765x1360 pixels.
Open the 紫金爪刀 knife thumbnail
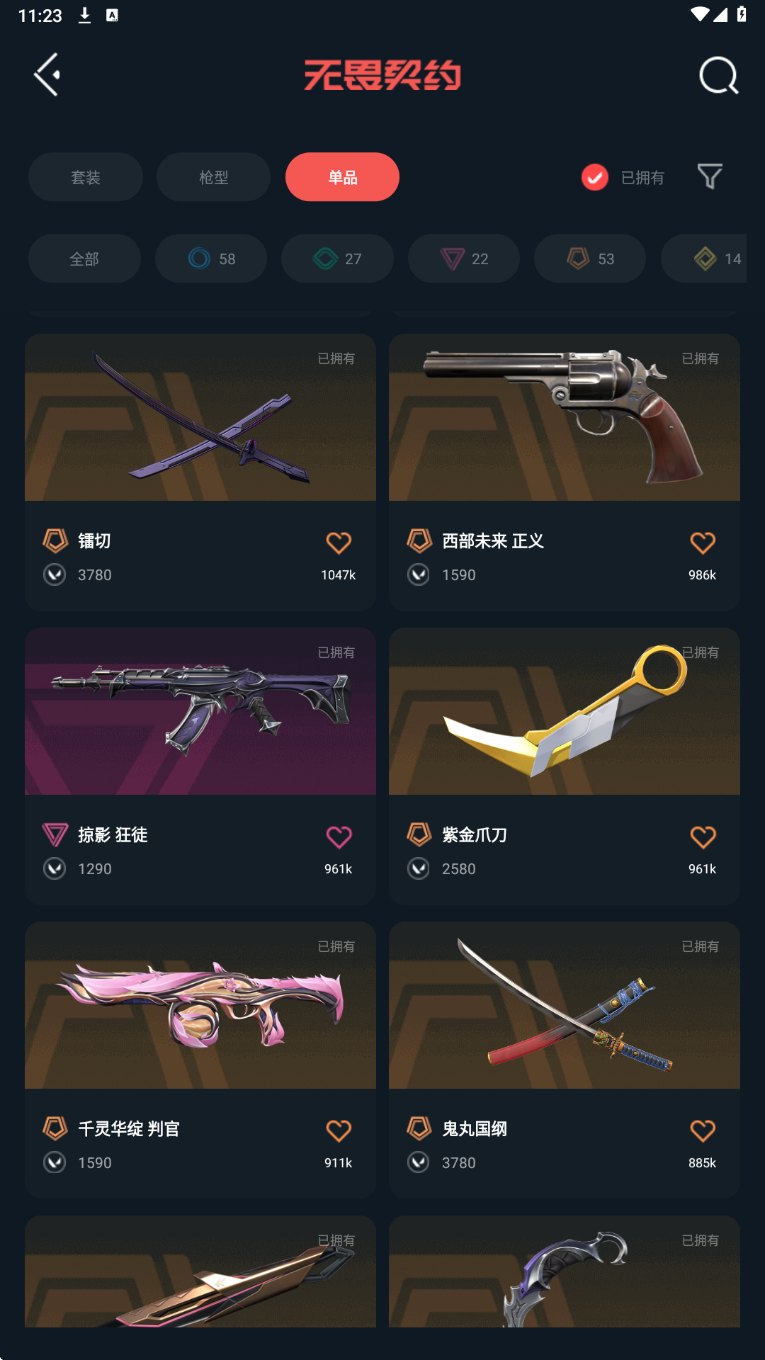tap(564, 711)
